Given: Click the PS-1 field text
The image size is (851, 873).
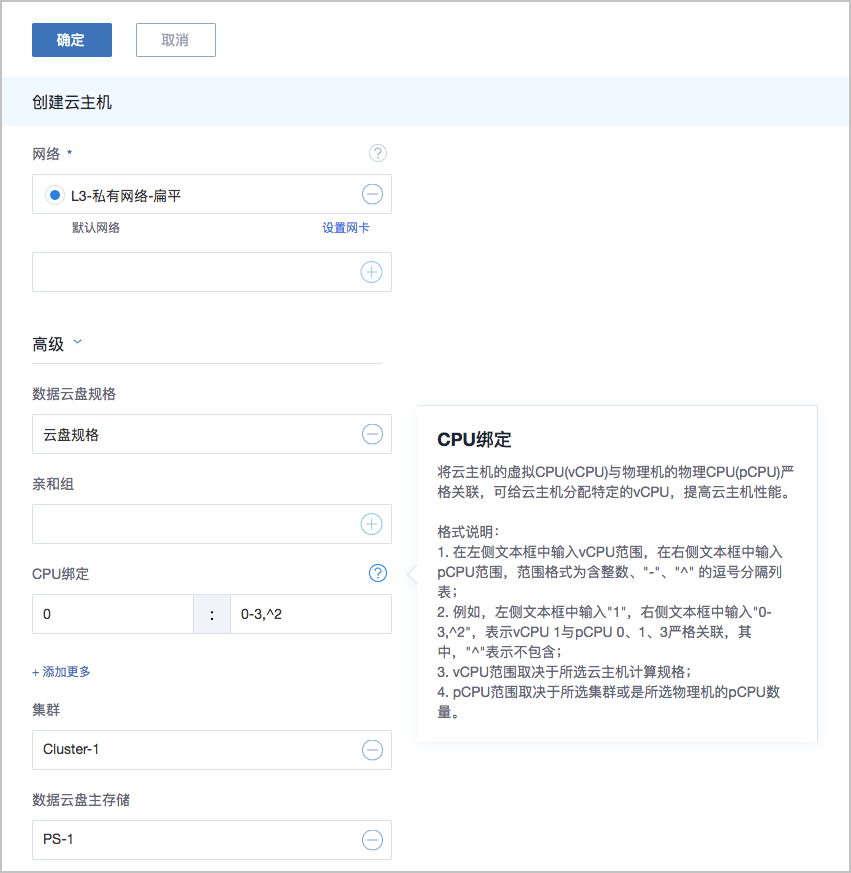Looking at the screenshot, I should pyautogui.click(x=58, y=839).
